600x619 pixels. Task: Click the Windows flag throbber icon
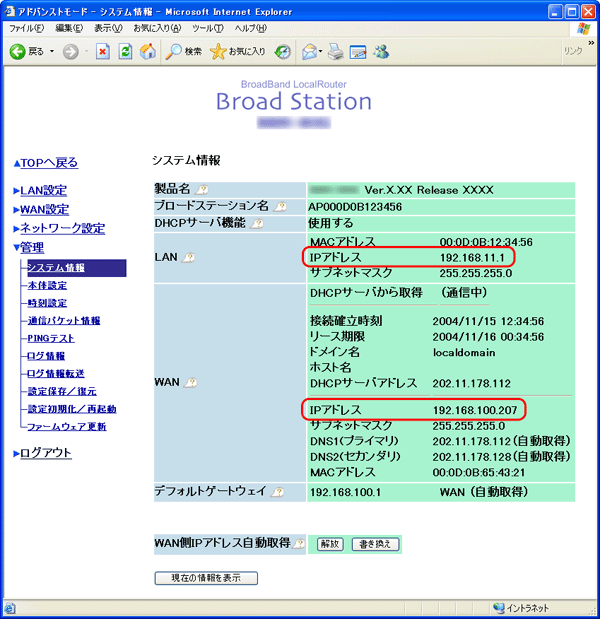point(583,29)
